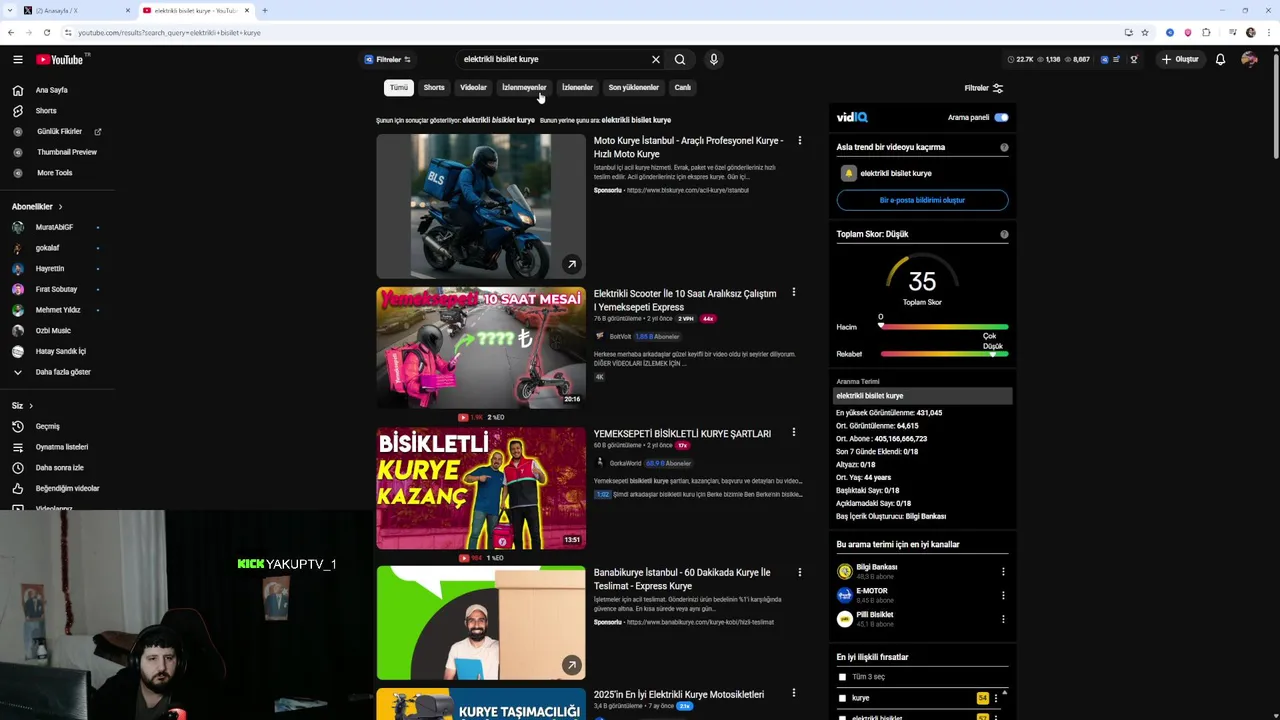Click the Oluştur create button

tap(1179, 59)
